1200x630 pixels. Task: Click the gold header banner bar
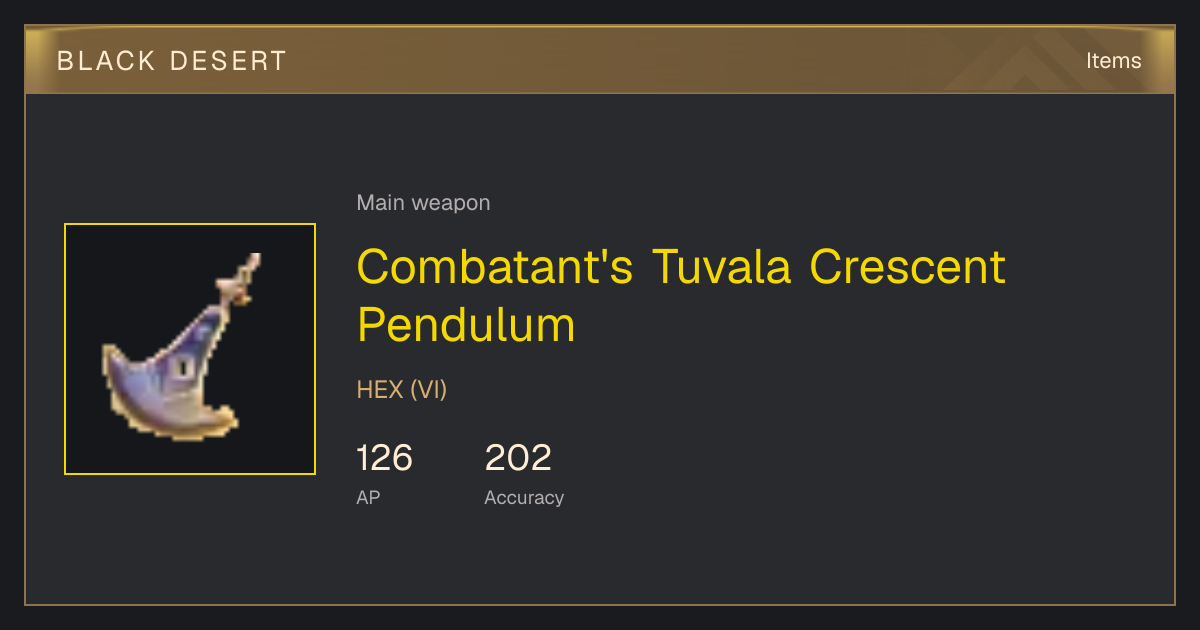600,60
